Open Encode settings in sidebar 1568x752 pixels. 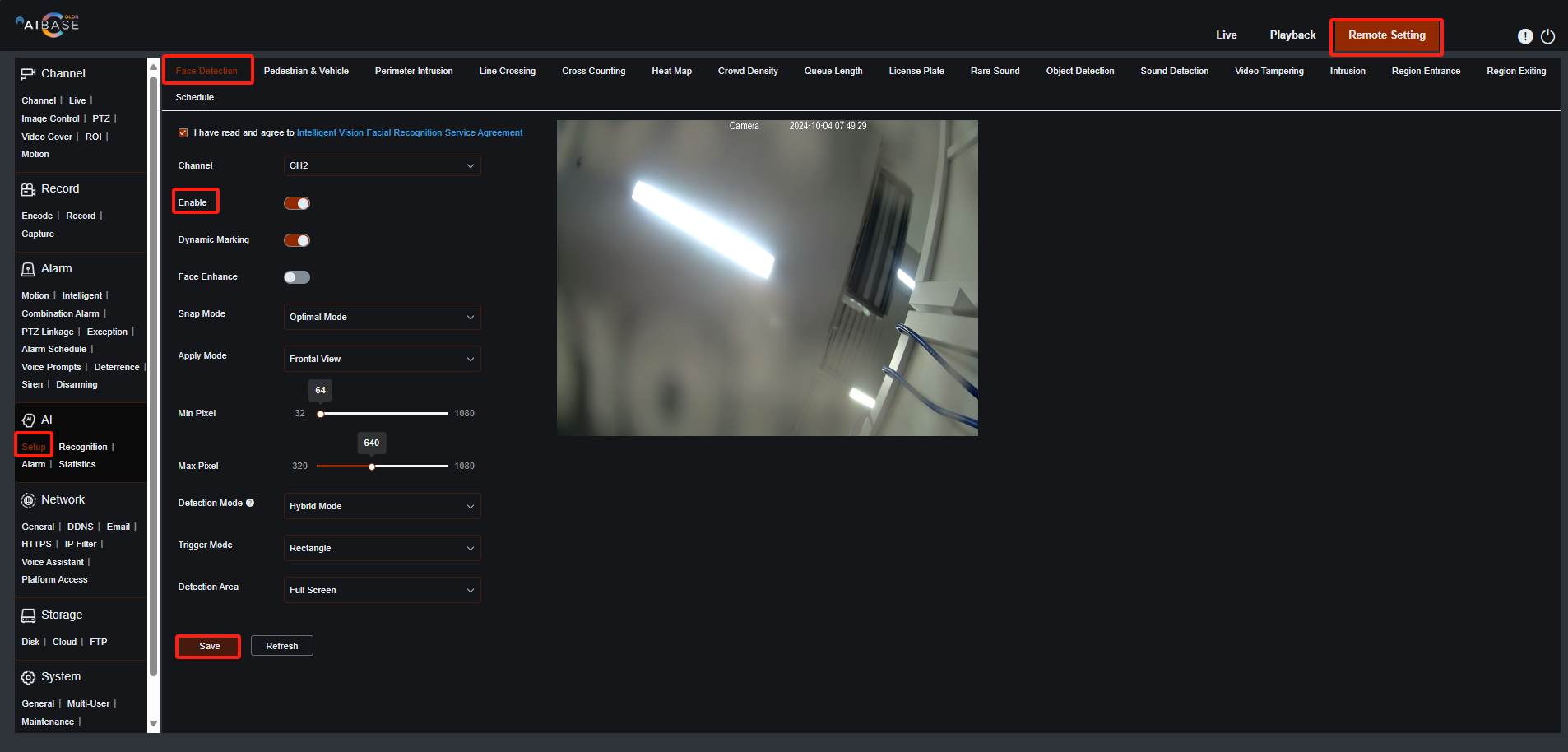[37, 216]
